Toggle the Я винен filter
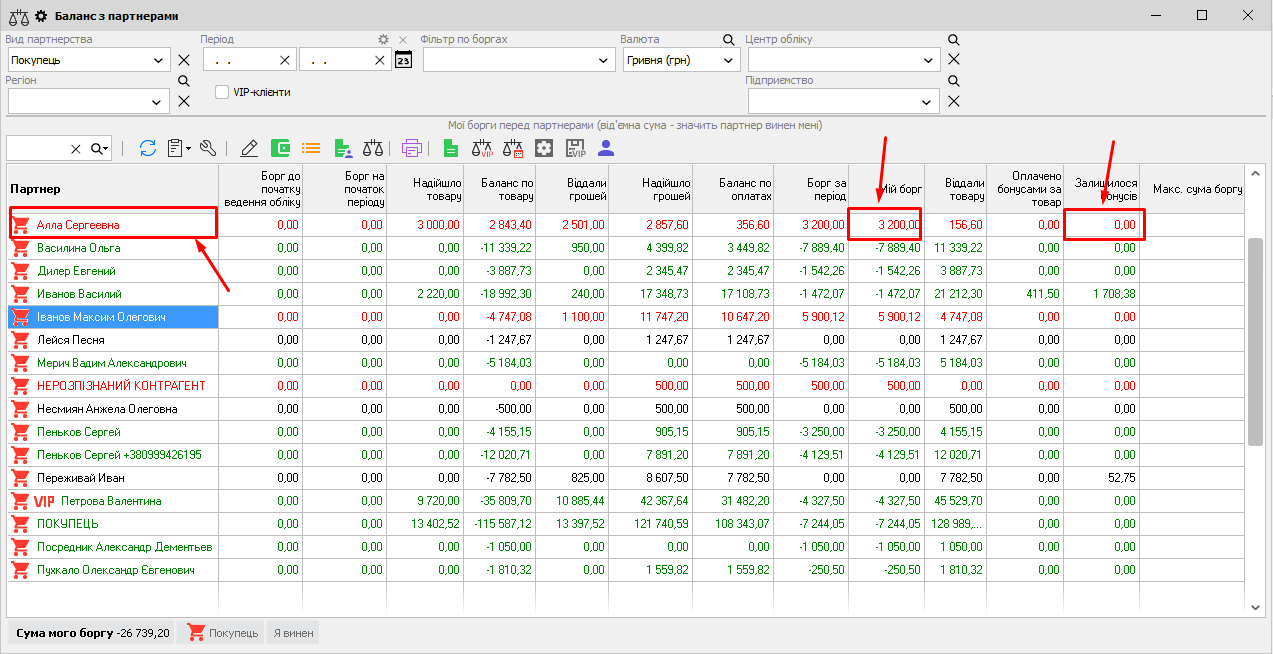Image resolution: width=1273 pixels, height=654 pixels. [x=293, y=632]
